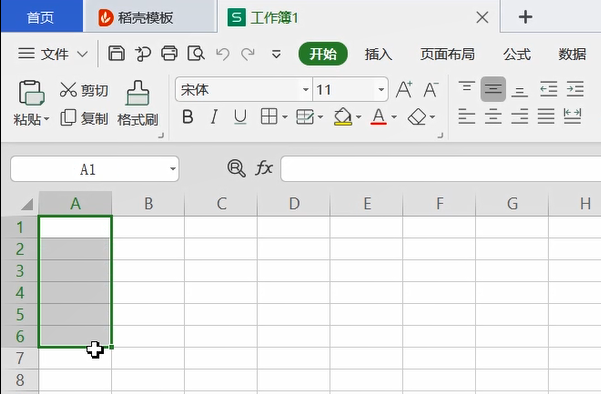Click the Print icon
601x394 pixels.
coord(169,54)
